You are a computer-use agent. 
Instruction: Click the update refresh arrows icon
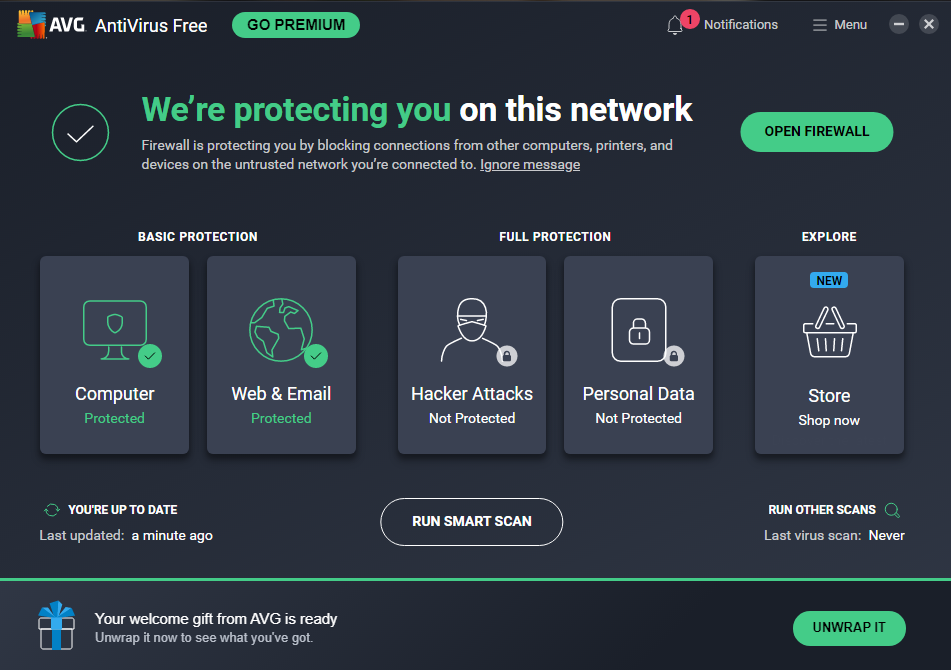point(52,510)
